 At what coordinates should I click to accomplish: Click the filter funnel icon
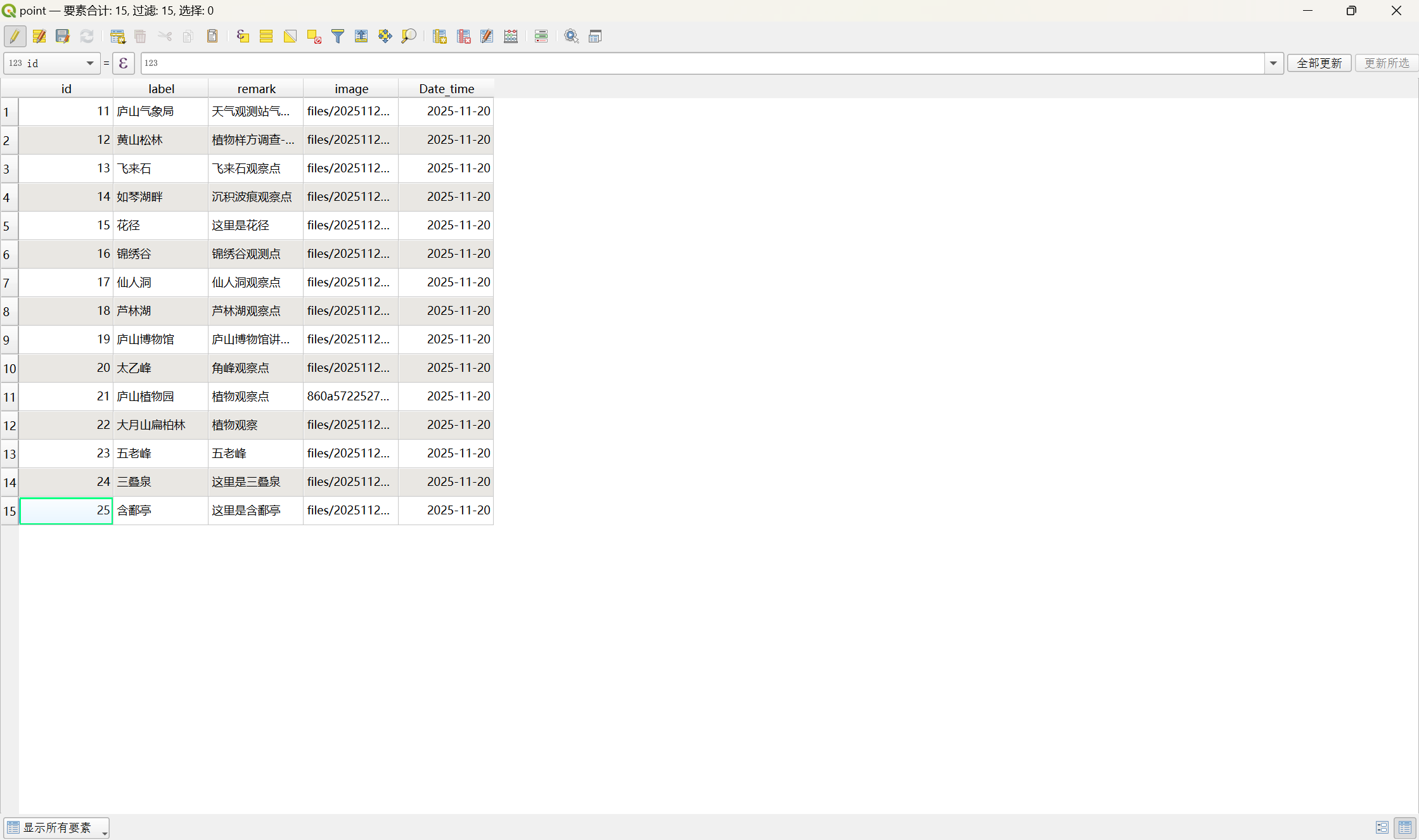tap(338, 36)
